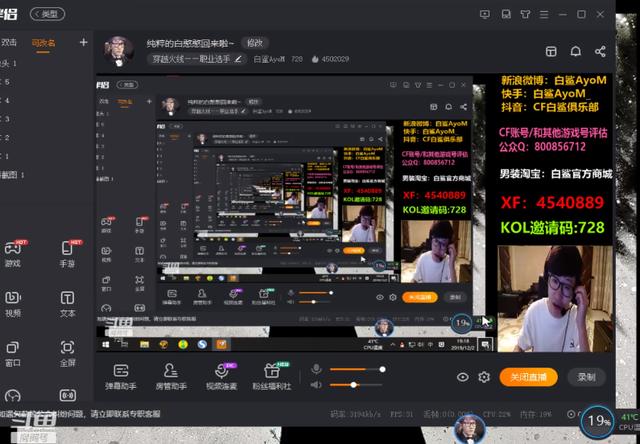
Task: Add a 视频 video source in main sidebar
Action: pos(13,304)
